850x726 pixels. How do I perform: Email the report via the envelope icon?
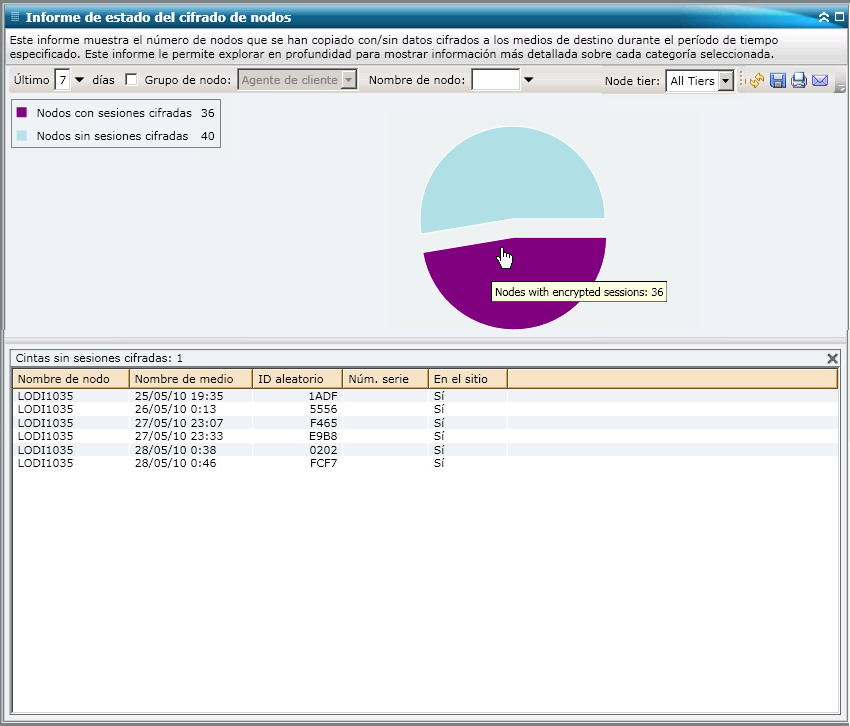[820, 81]
